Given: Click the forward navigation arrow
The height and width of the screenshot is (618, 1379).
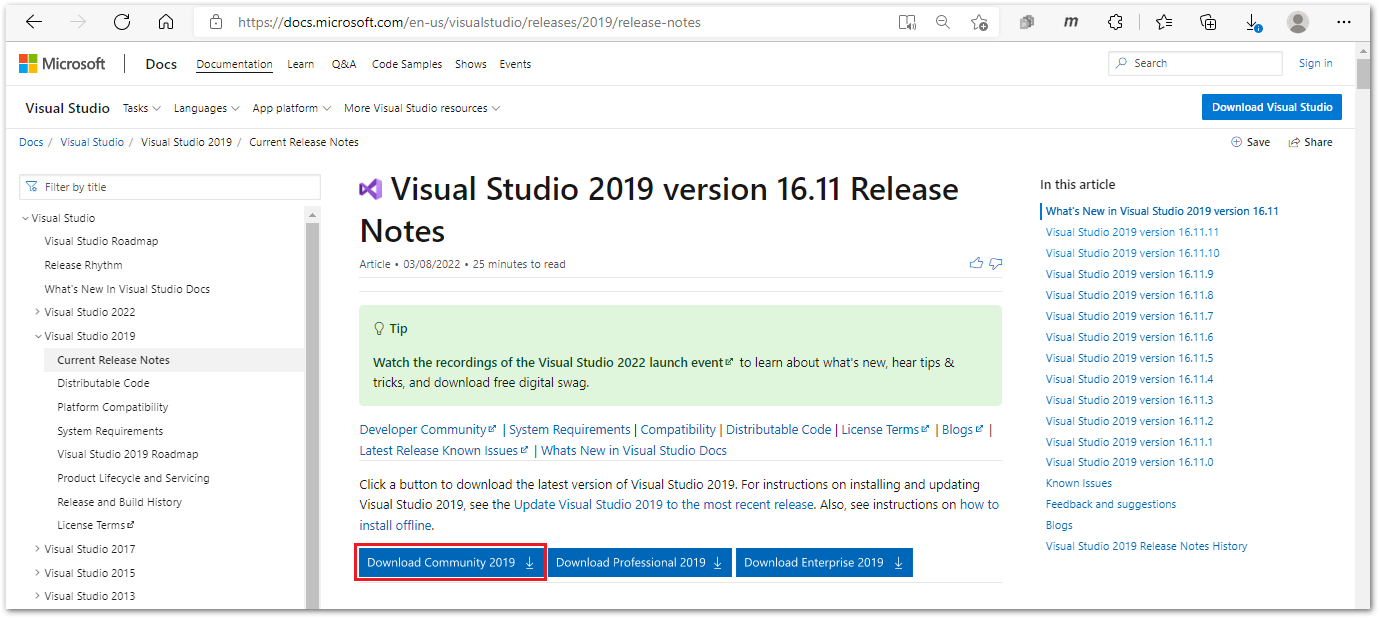Looking at the screenshot, I should click(78, 22).
